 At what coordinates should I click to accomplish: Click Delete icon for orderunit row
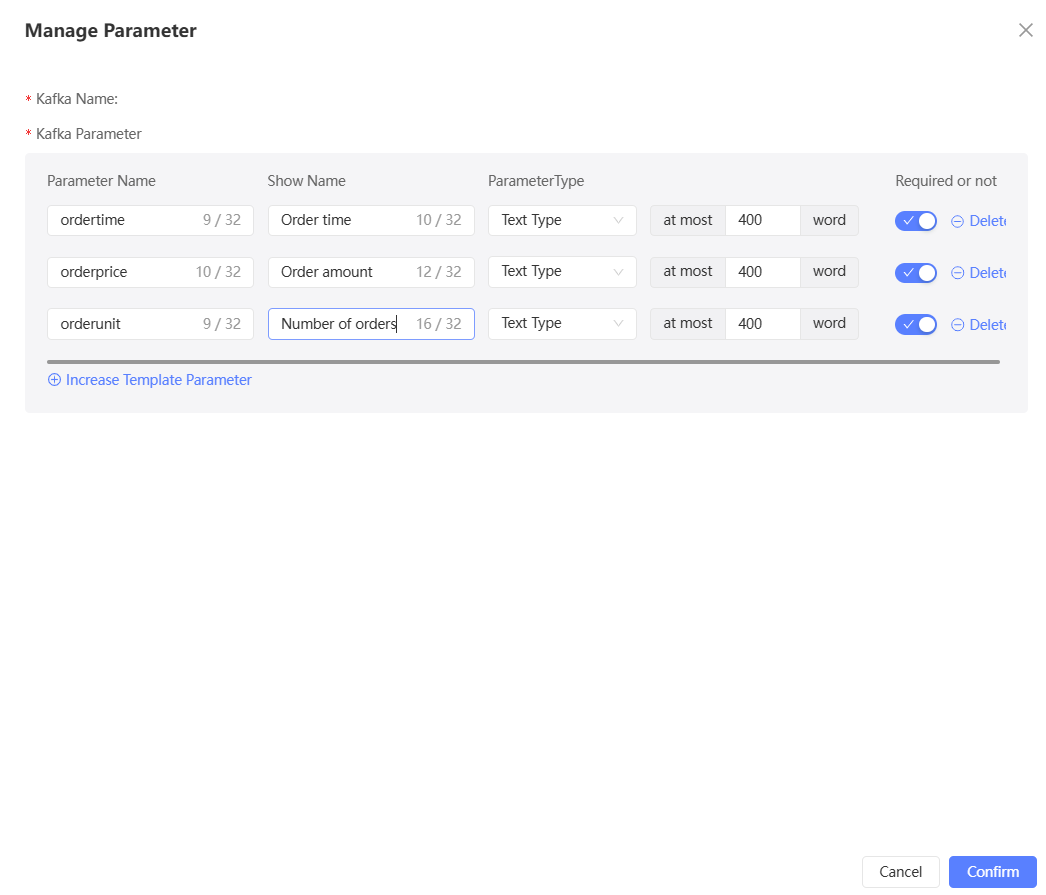tap(957, 325)
